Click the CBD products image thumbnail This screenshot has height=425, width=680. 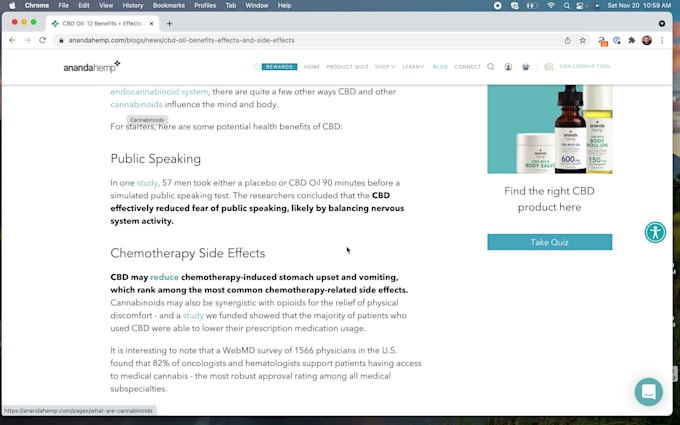(x=549, y=129)
